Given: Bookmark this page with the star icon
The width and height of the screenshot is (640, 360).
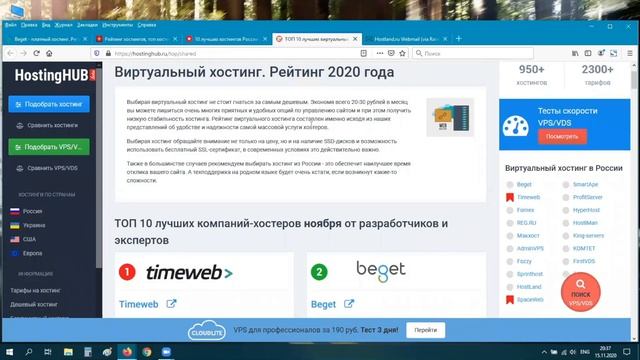Looking at the screenshot, I should [402, 53].
